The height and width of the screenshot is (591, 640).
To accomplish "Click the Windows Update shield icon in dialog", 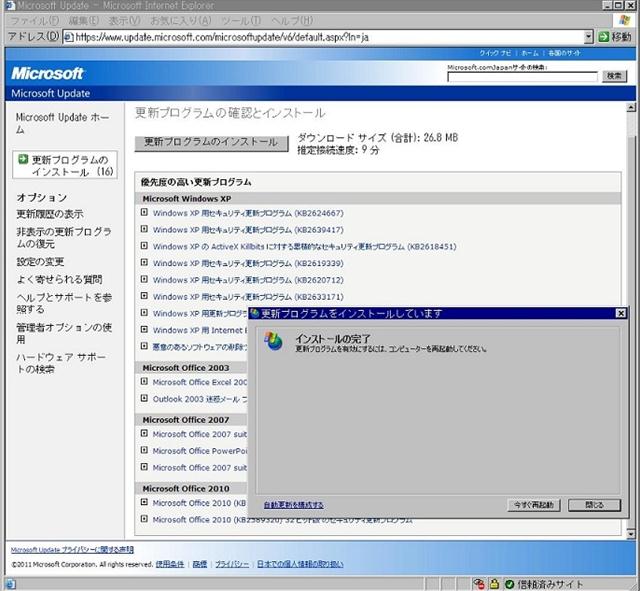I will coord(273,341).
